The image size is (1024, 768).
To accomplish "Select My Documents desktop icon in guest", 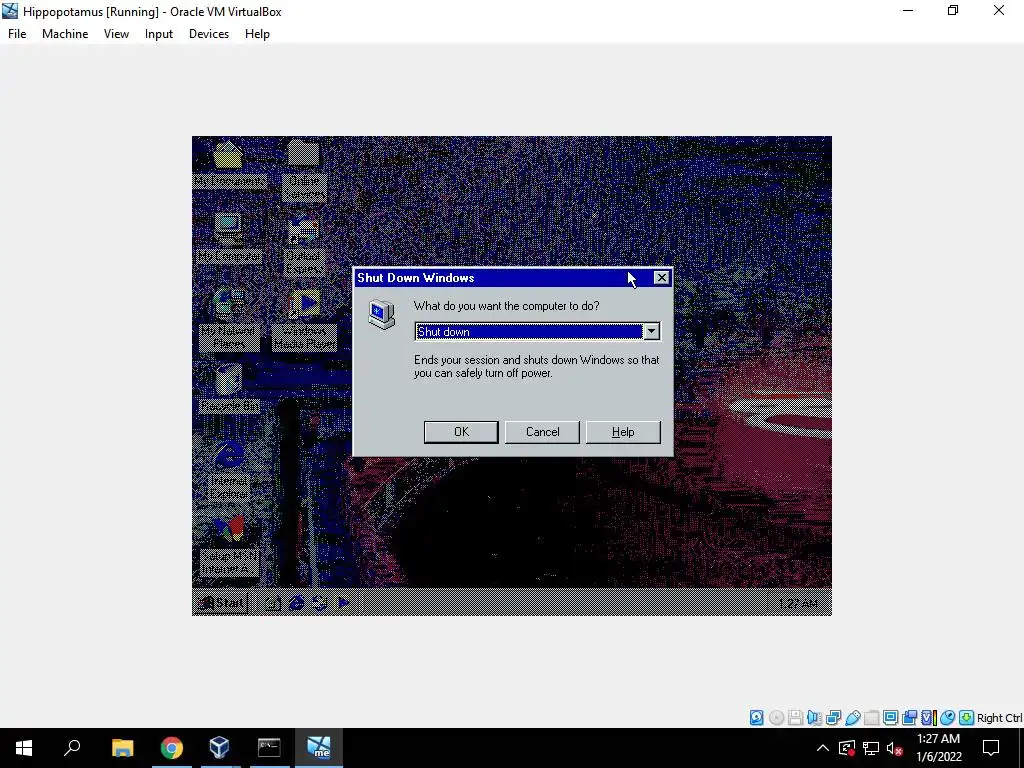I will click(x=229, y=165).
